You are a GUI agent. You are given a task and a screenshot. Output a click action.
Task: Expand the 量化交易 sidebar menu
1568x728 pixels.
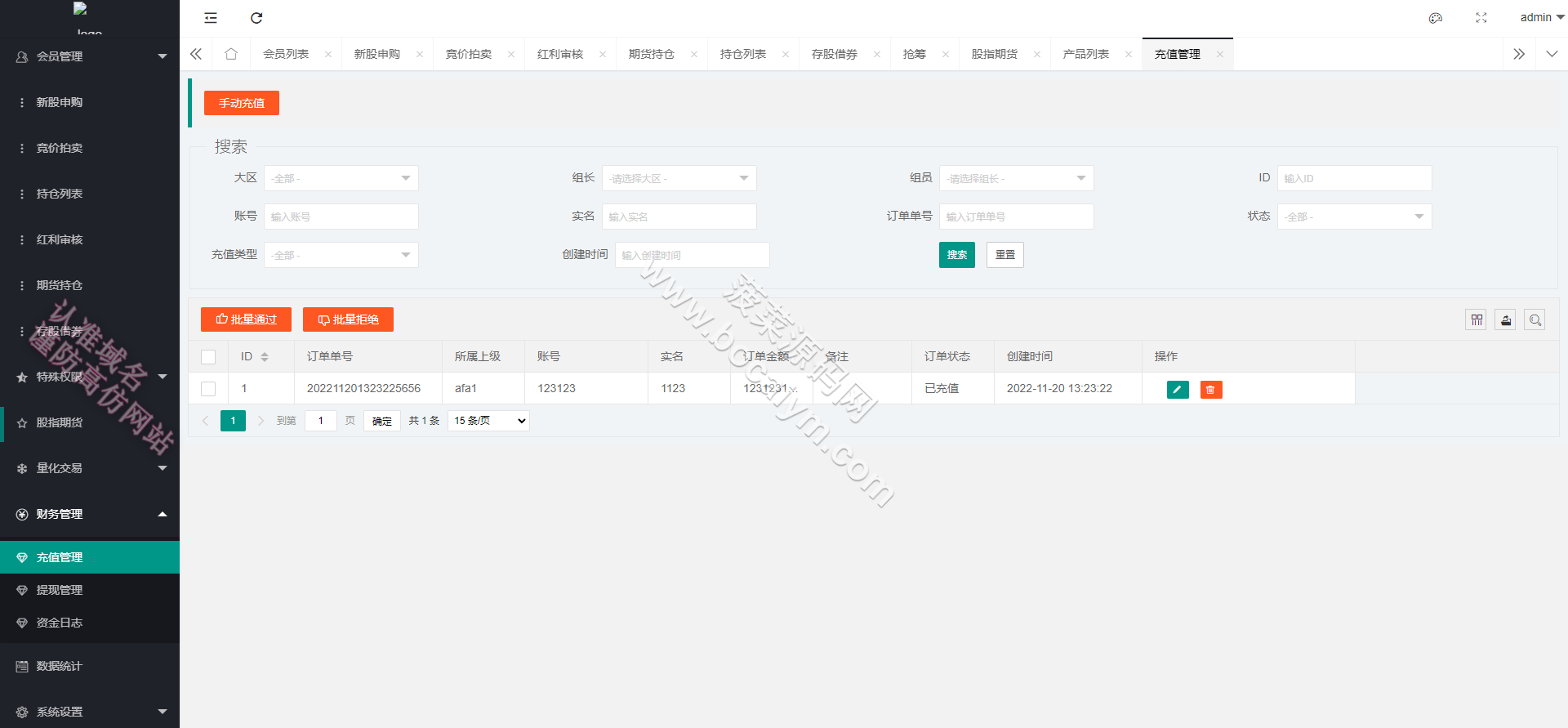[x=90, y=468]
